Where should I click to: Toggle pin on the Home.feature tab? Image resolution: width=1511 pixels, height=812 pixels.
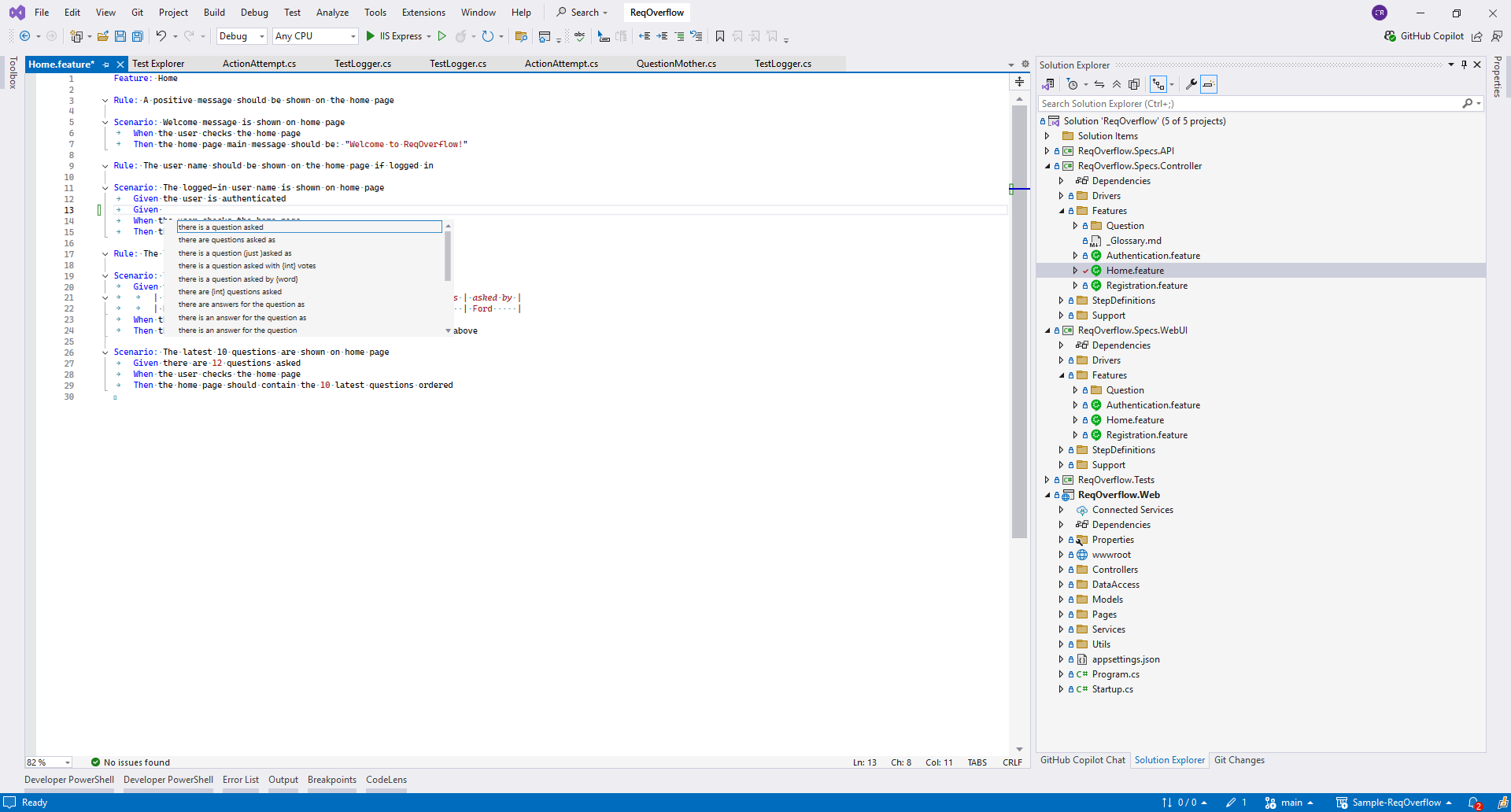tap(106, 65)
